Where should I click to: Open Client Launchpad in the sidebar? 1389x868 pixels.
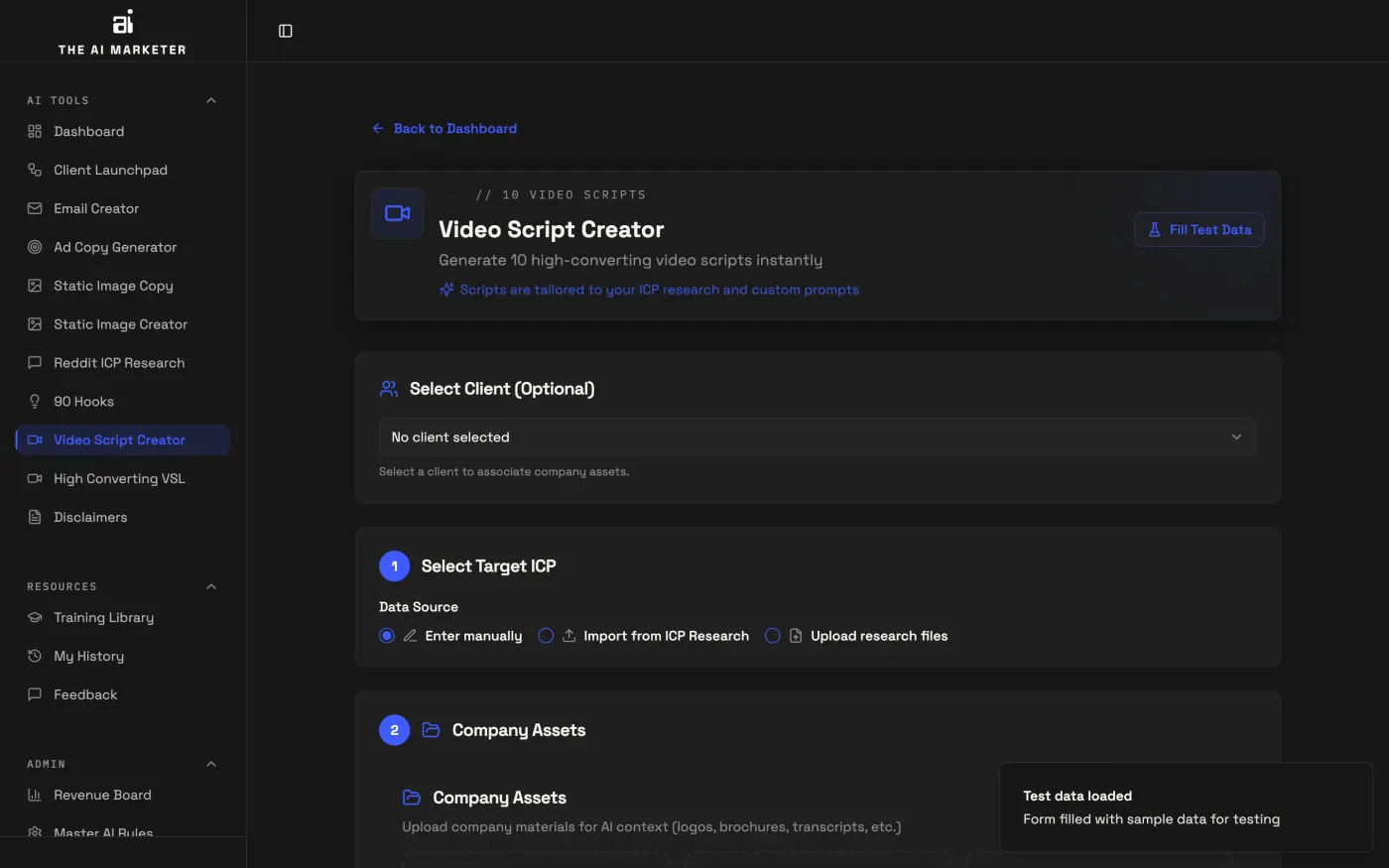123,170
